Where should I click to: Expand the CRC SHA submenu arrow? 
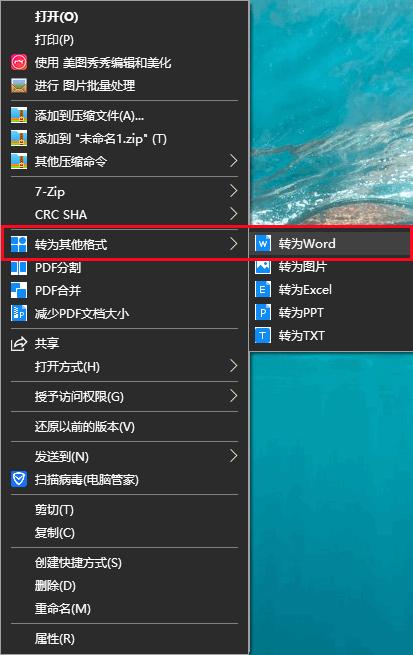pyautogui.click(x=233, y=214)
